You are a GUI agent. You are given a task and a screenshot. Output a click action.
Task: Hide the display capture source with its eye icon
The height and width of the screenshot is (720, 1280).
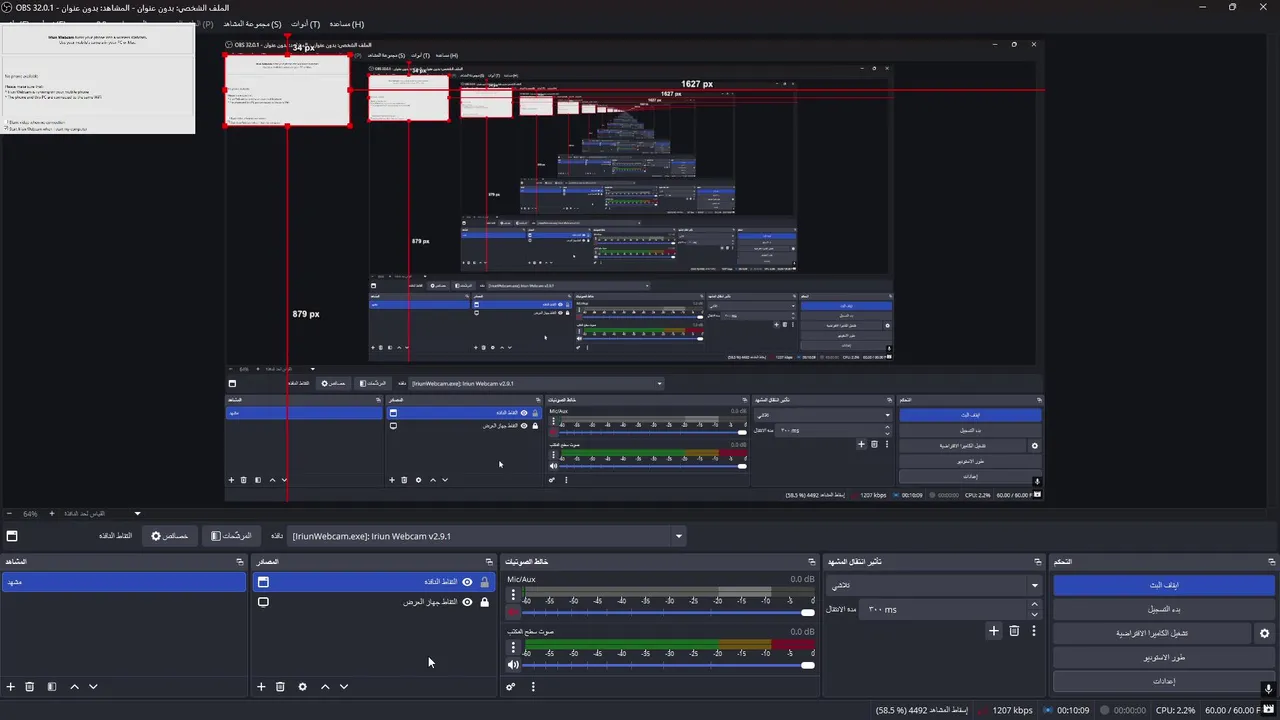tap(467, 602)
